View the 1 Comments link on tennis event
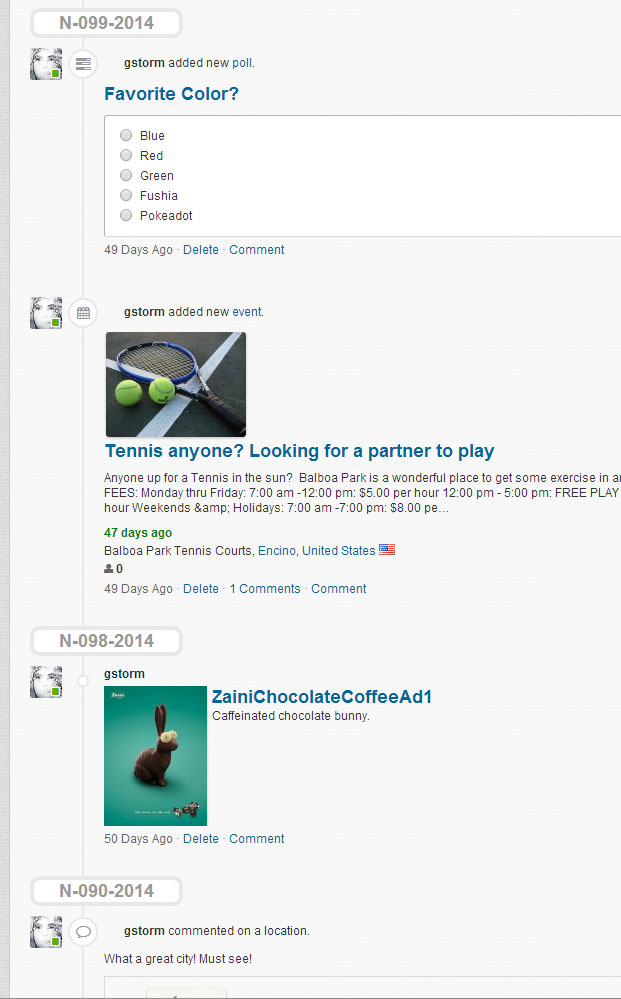621x999 pixels. pos(265,589)
